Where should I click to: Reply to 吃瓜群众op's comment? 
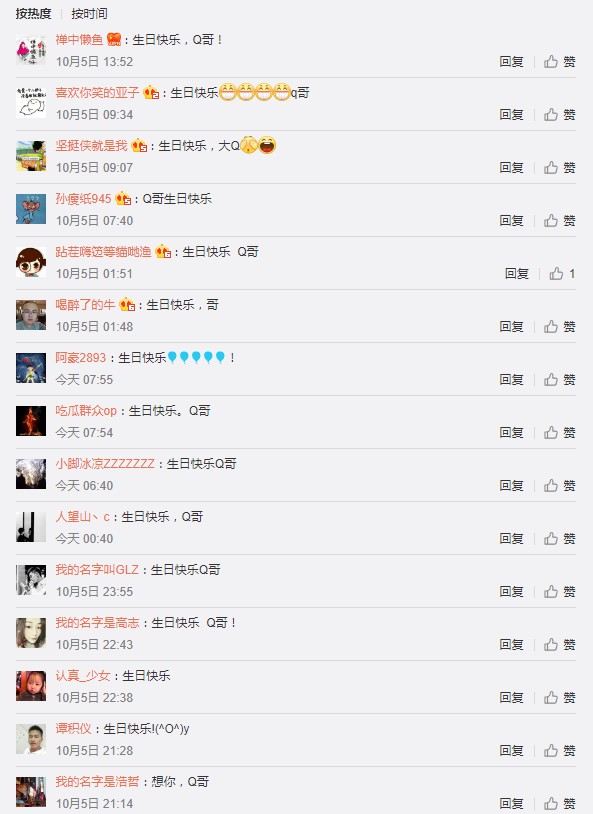tap(511, 432)
